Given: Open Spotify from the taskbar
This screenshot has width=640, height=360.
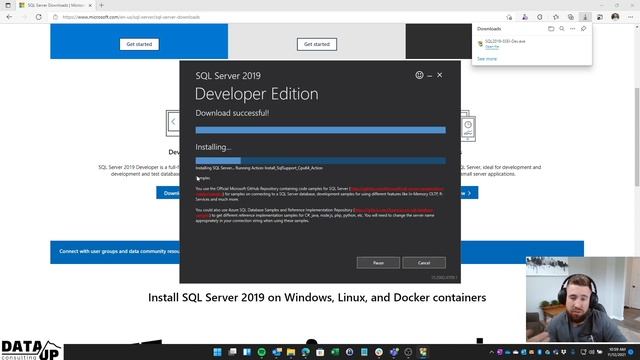Looking at the screenshot, I should click(x=262, y=352).
